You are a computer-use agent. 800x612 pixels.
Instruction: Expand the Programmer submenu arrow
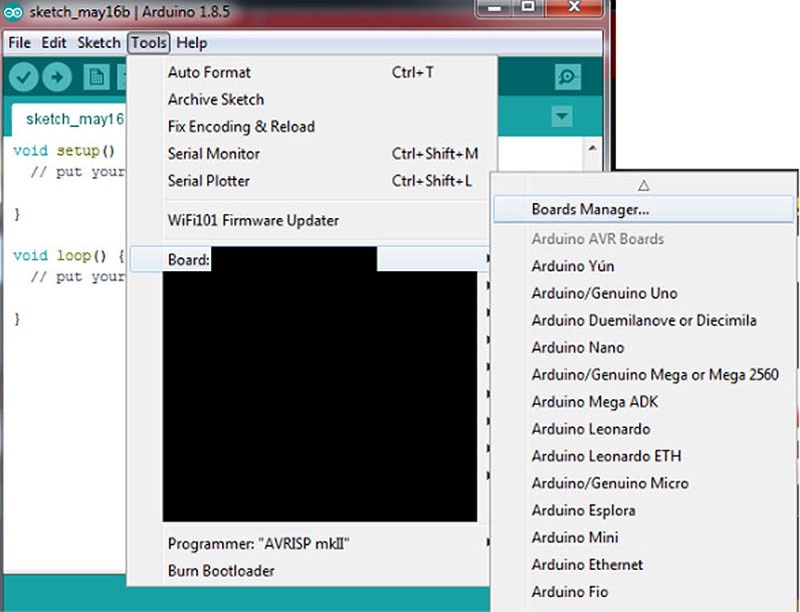pyautogui.click(x=486, y=544)
